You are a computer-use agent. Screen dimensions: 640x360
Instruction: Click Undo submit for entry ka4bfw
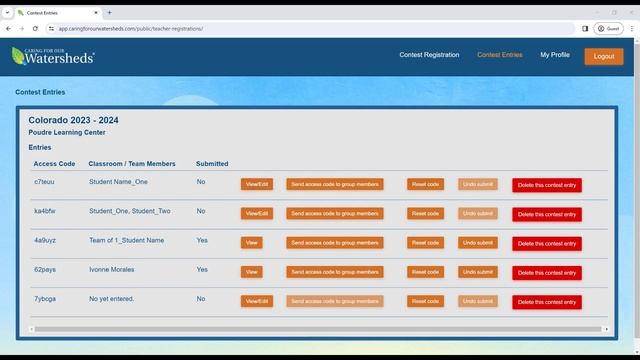478,213
